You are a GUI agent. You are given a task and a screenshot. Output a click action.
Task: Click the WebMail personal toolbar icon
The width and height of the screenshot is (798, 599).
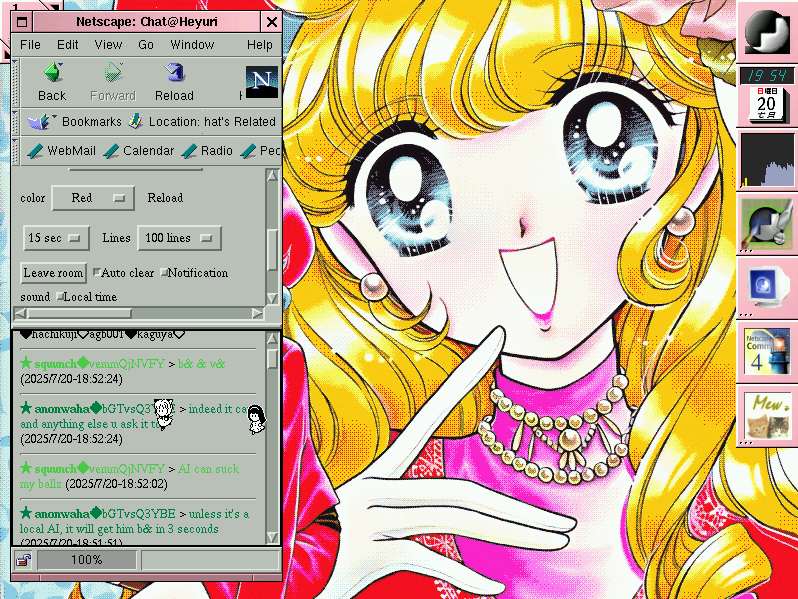[35, 151]
